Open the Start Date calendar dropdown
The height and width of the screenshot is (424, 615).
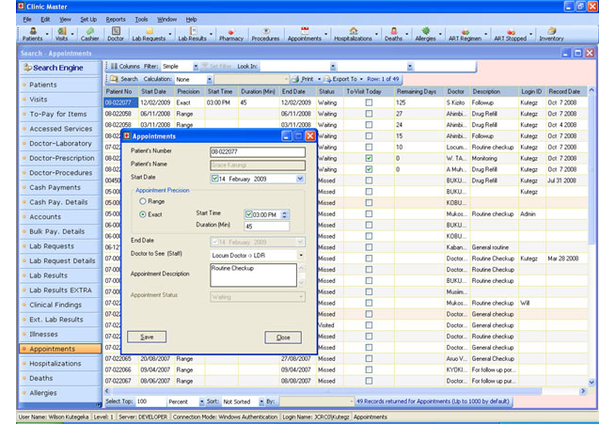point(300,178)
